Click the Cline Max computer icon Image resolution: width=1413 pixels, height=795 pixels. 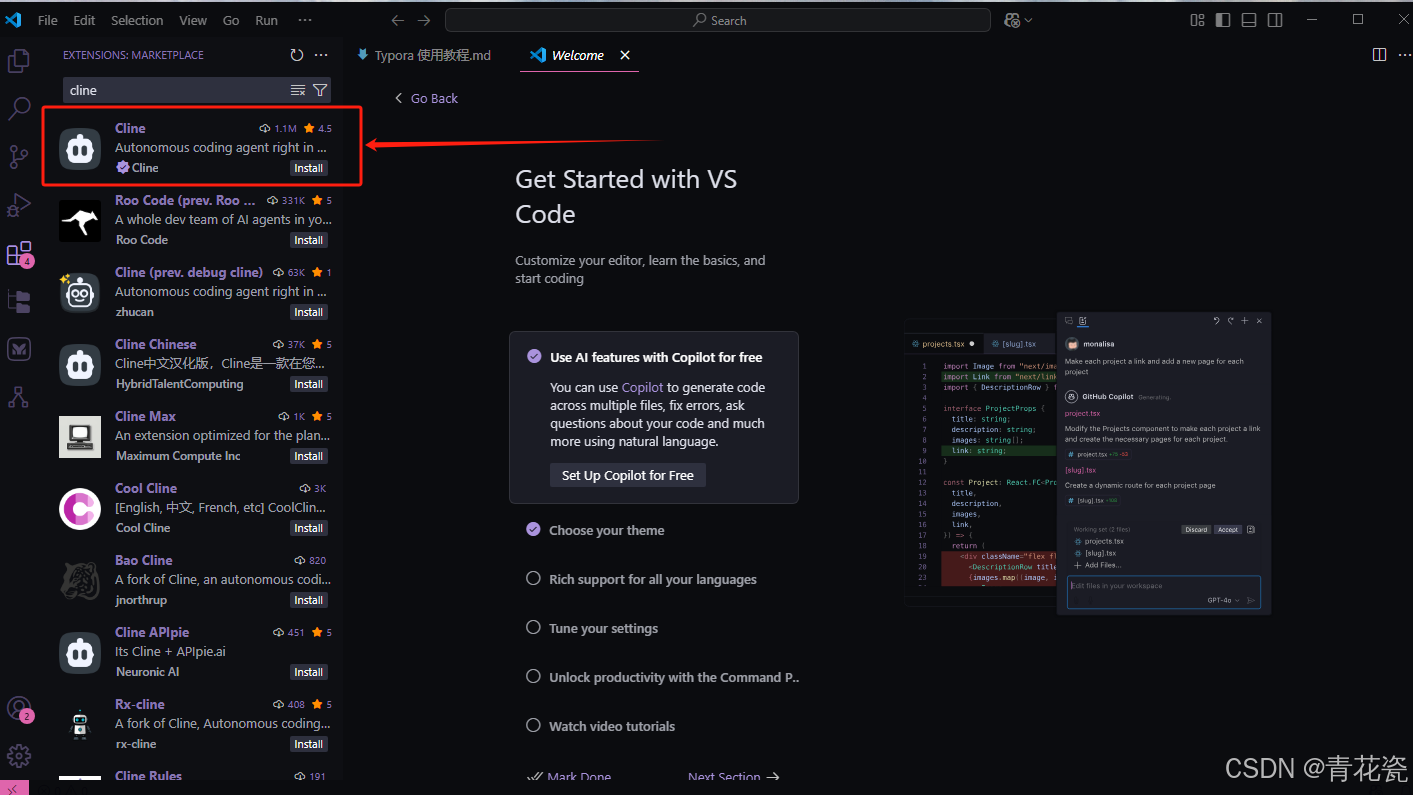pos(80,436)
